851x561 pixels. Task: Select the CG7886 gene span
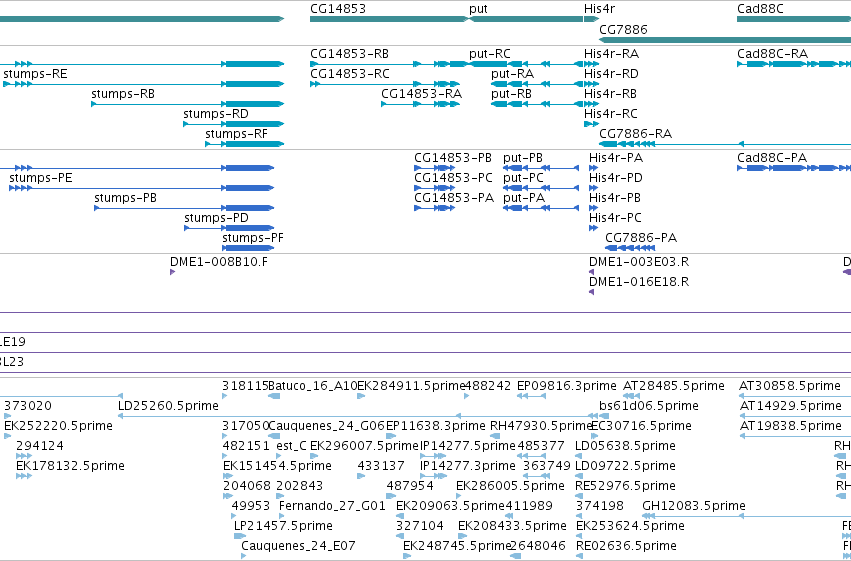click(725, 40)
